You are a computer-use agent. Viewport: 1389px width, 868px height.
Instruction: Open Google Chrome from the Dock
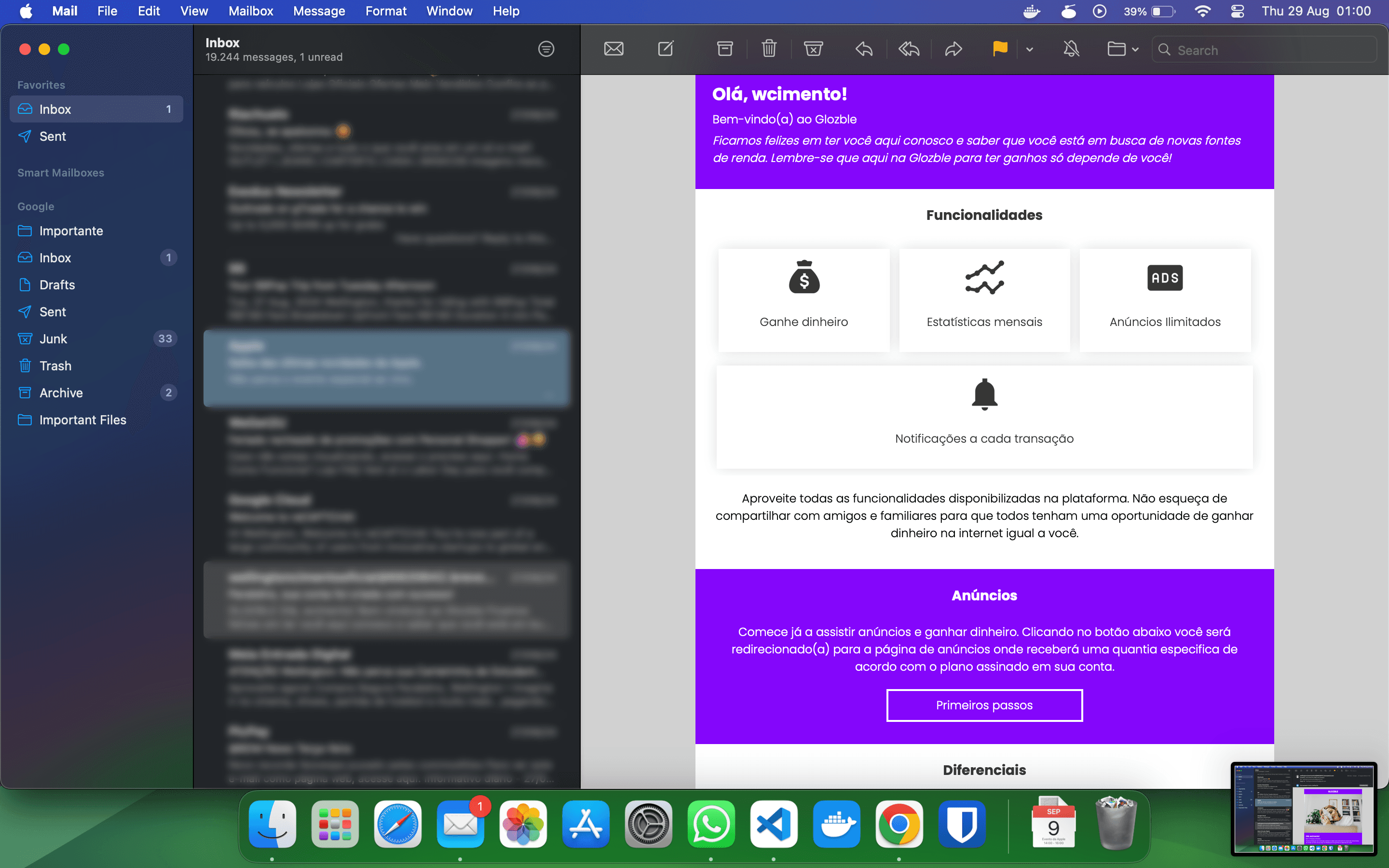click(x=899, y=825)
